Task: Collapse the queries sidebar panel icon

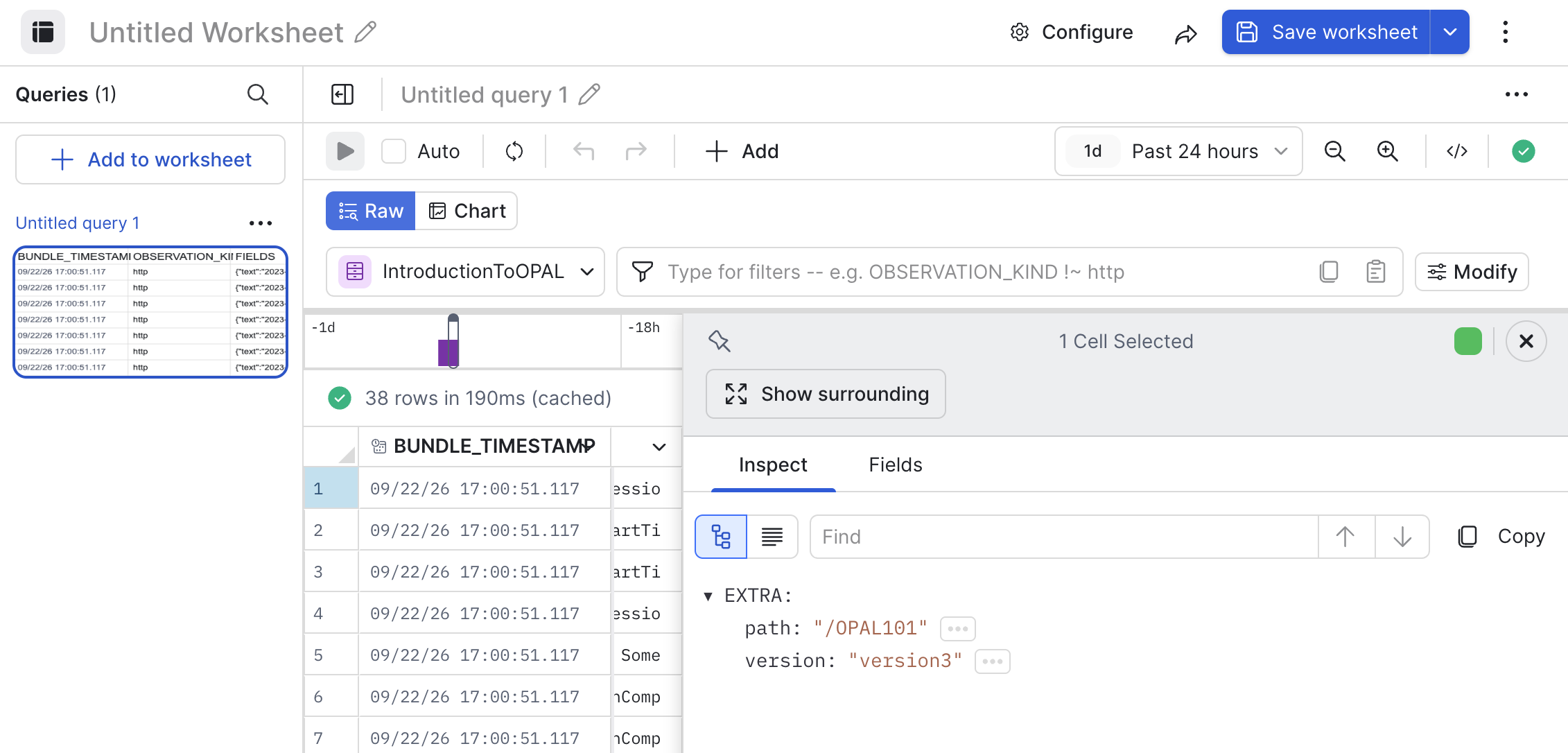Action: pos(342,94)
